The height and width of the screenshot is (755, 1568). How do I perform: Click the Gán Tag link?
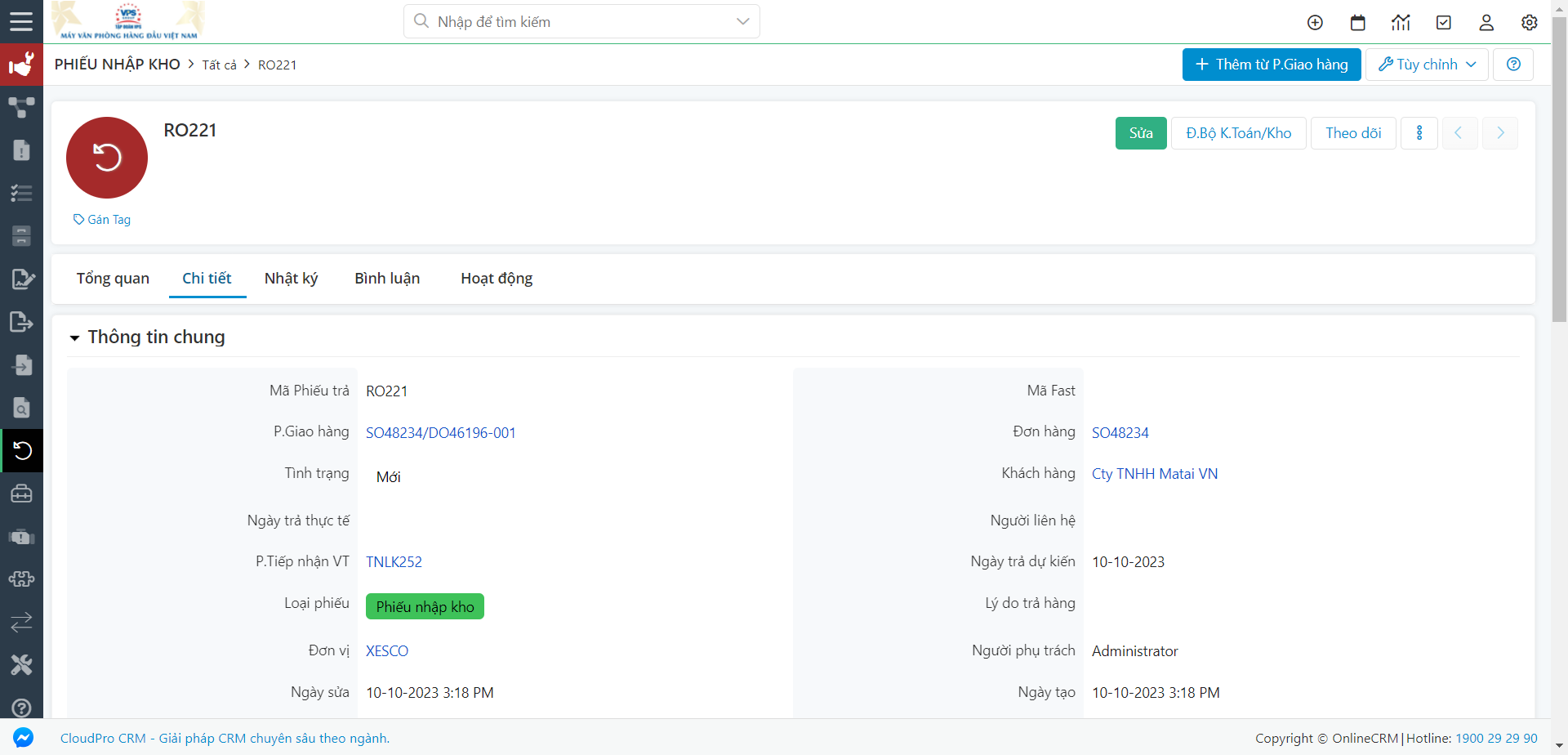(x=102, y=220)
